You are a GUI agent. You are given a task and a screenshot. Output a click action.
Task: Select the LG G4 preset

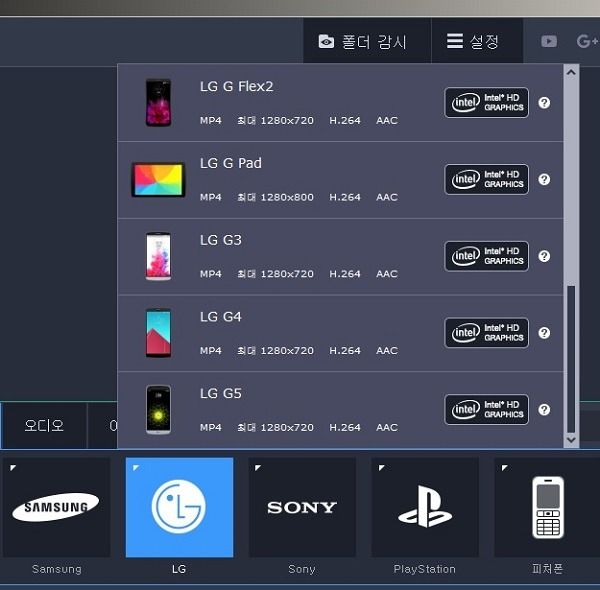click(340, 333)
